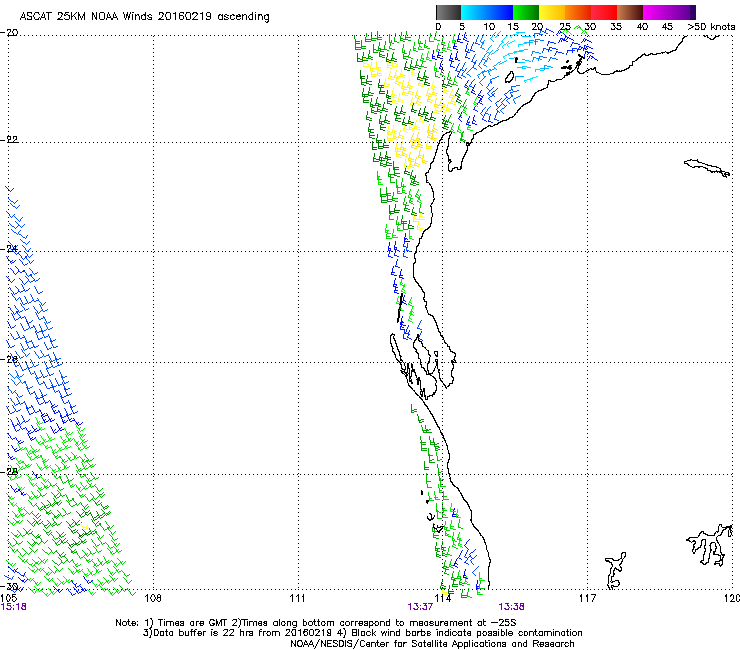Click the longitude label '114'
This screenshot has height=650, width=740.
[442, 598]
